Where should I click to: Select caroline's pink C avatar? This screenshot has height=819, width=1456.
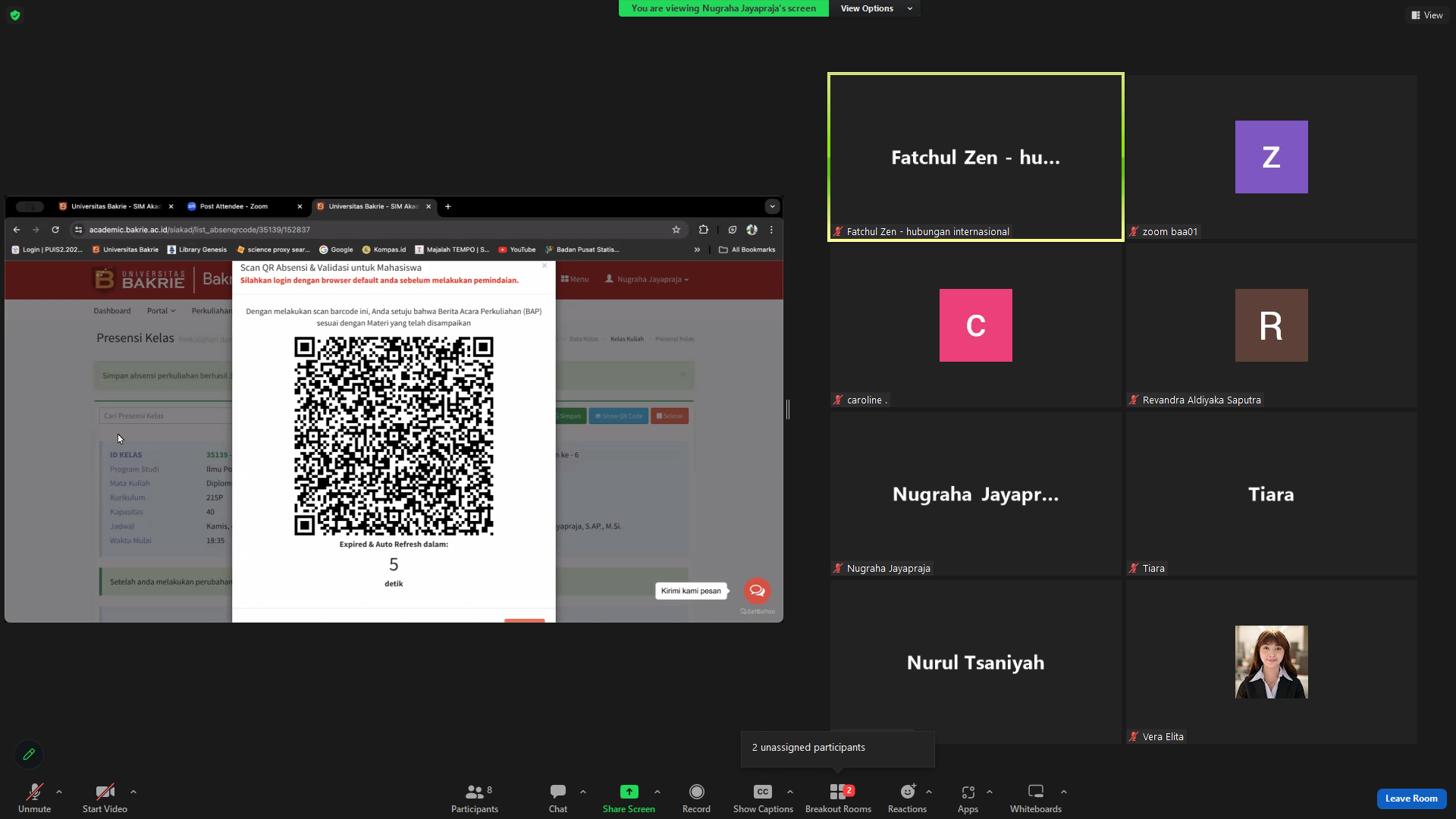[975, 325]
